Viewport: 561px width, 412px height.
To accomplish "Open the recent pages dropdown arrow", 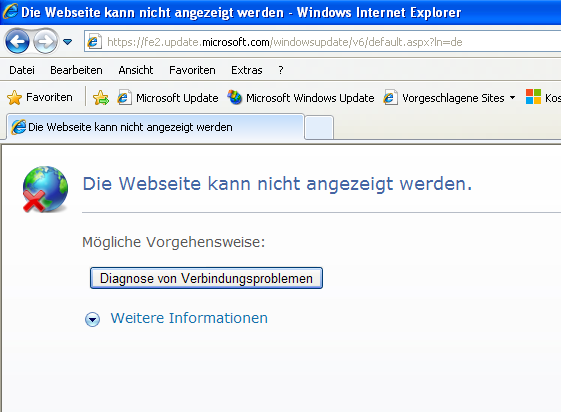I will (x=67, y=42).
